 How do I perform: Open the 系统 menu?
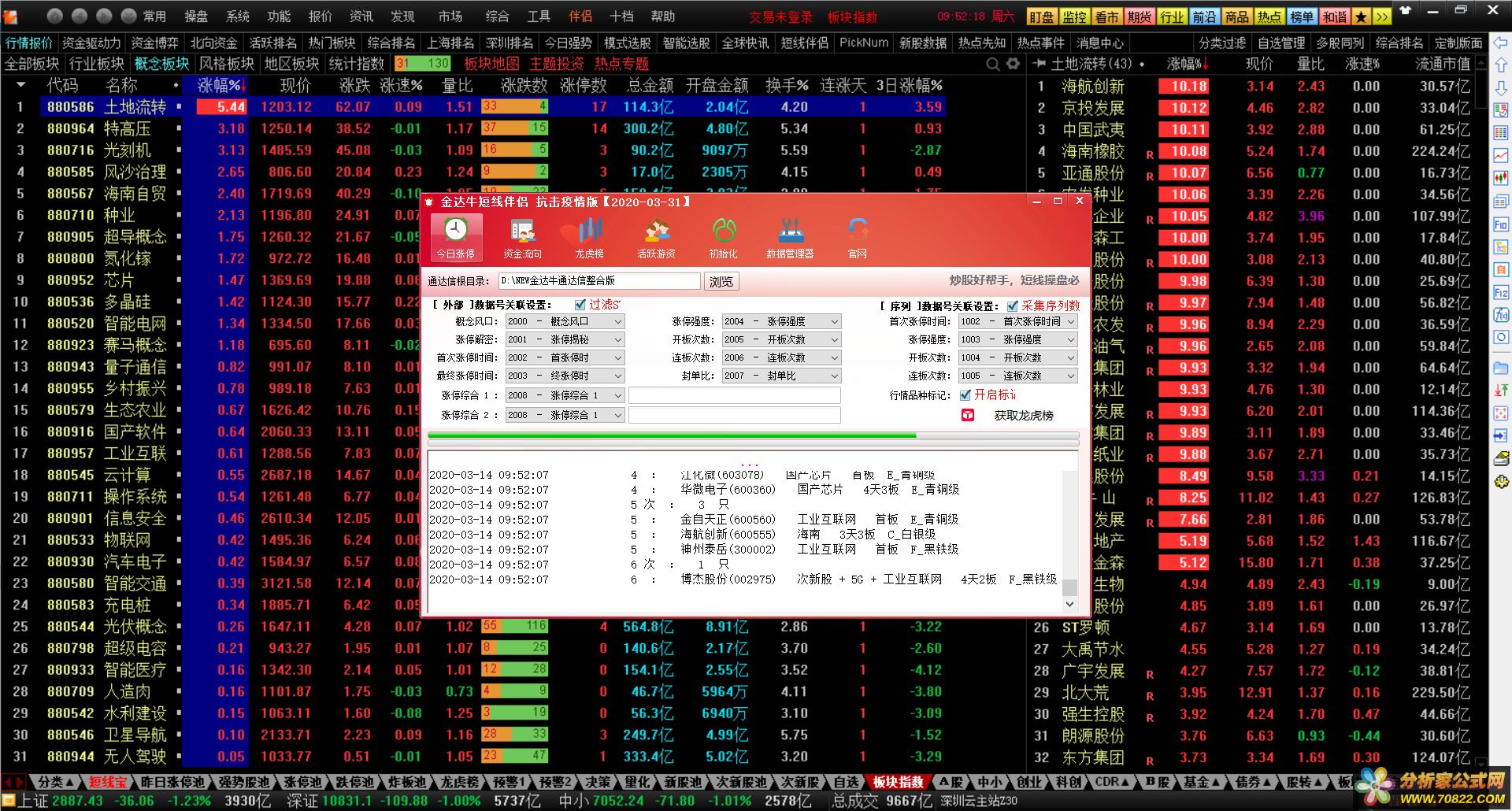tap(238, 17)
